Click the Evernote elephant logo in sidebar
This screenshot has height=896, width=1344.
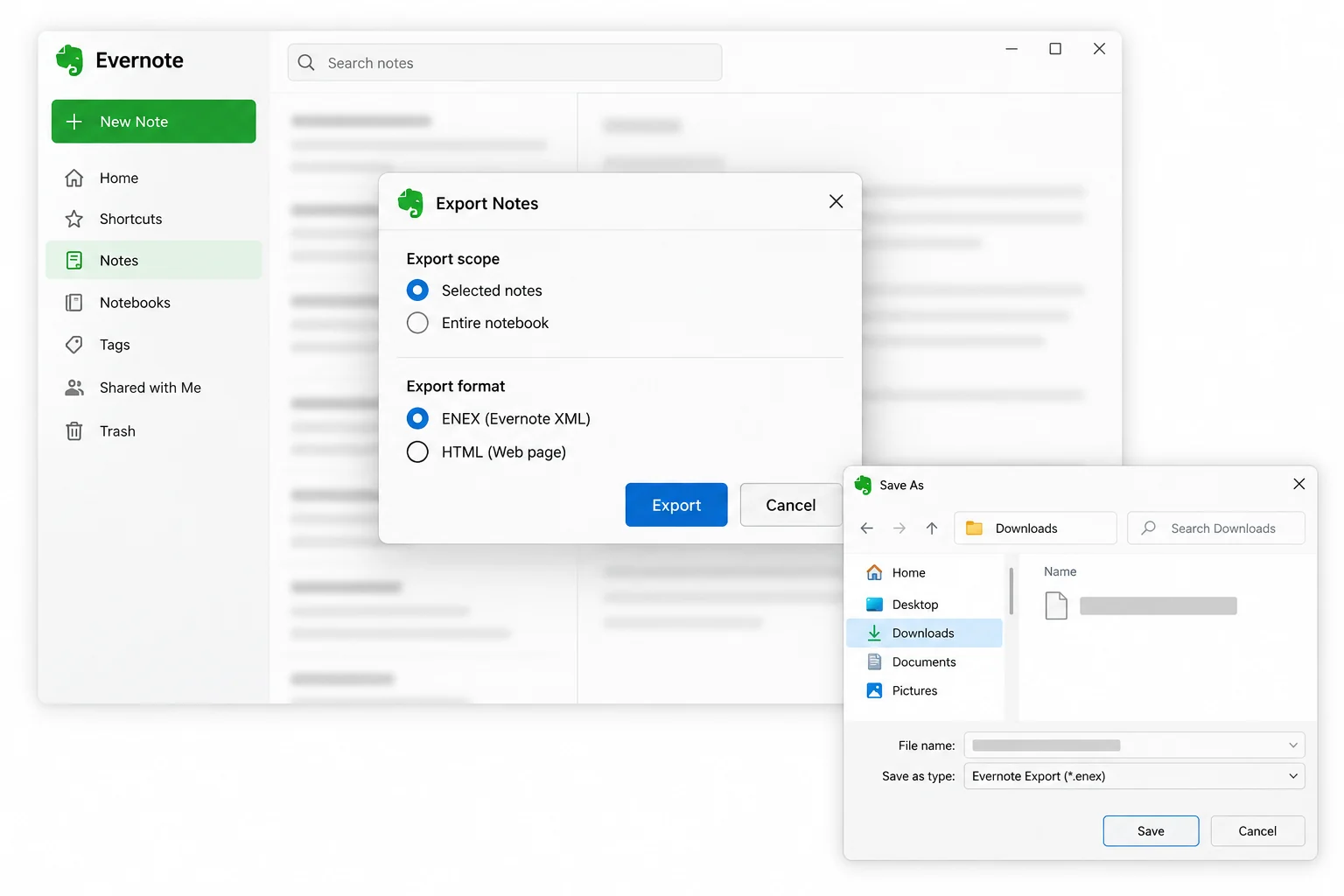pos(69,60)
